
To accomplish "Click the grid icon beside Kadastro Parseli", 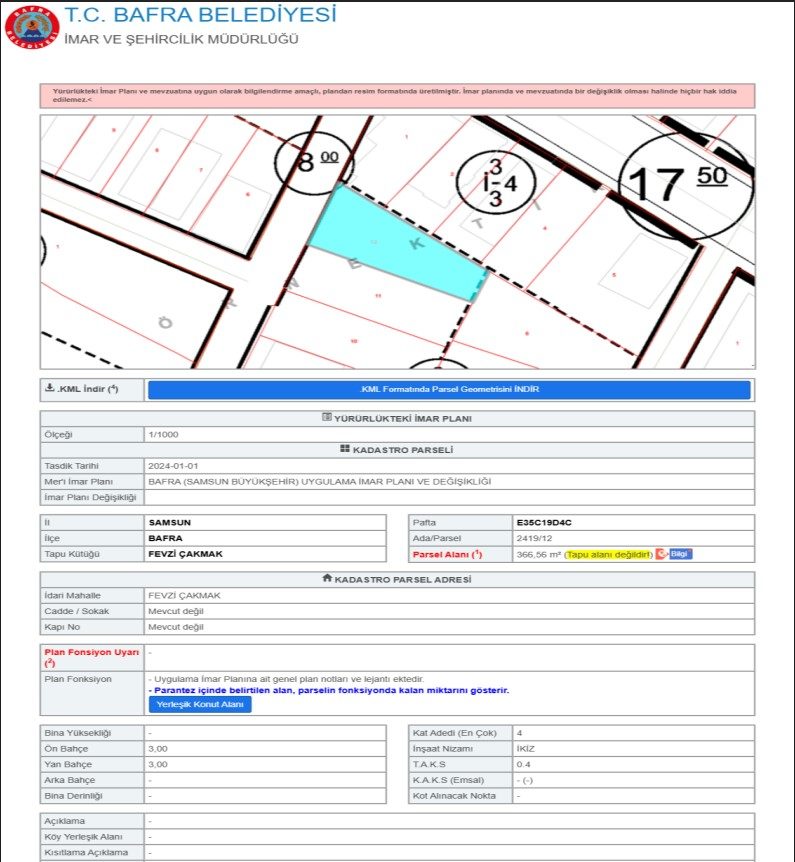I will pyautogui.click(x=345, y=449).
